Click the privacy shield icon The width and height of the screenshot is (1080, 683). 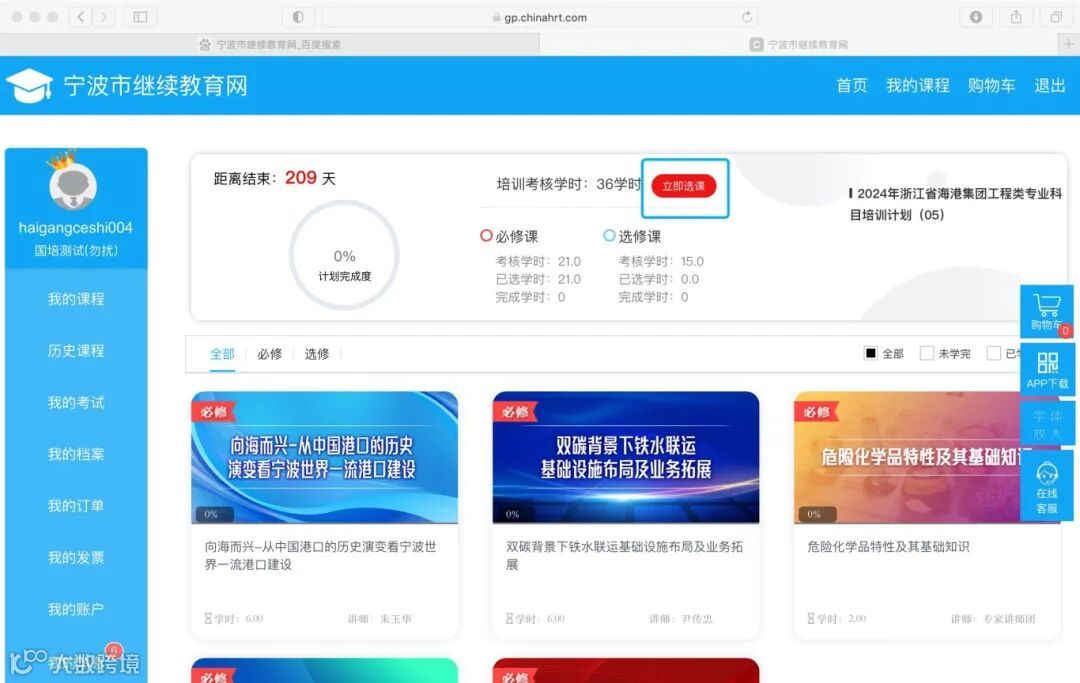tap(298, 17)
